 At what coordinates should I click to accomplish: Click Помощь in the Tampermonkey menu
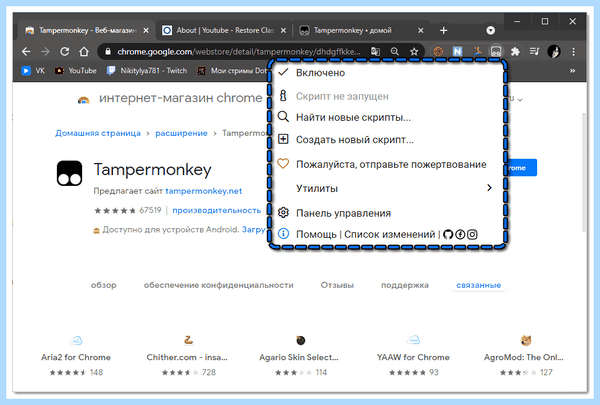[x=316, y=234]
